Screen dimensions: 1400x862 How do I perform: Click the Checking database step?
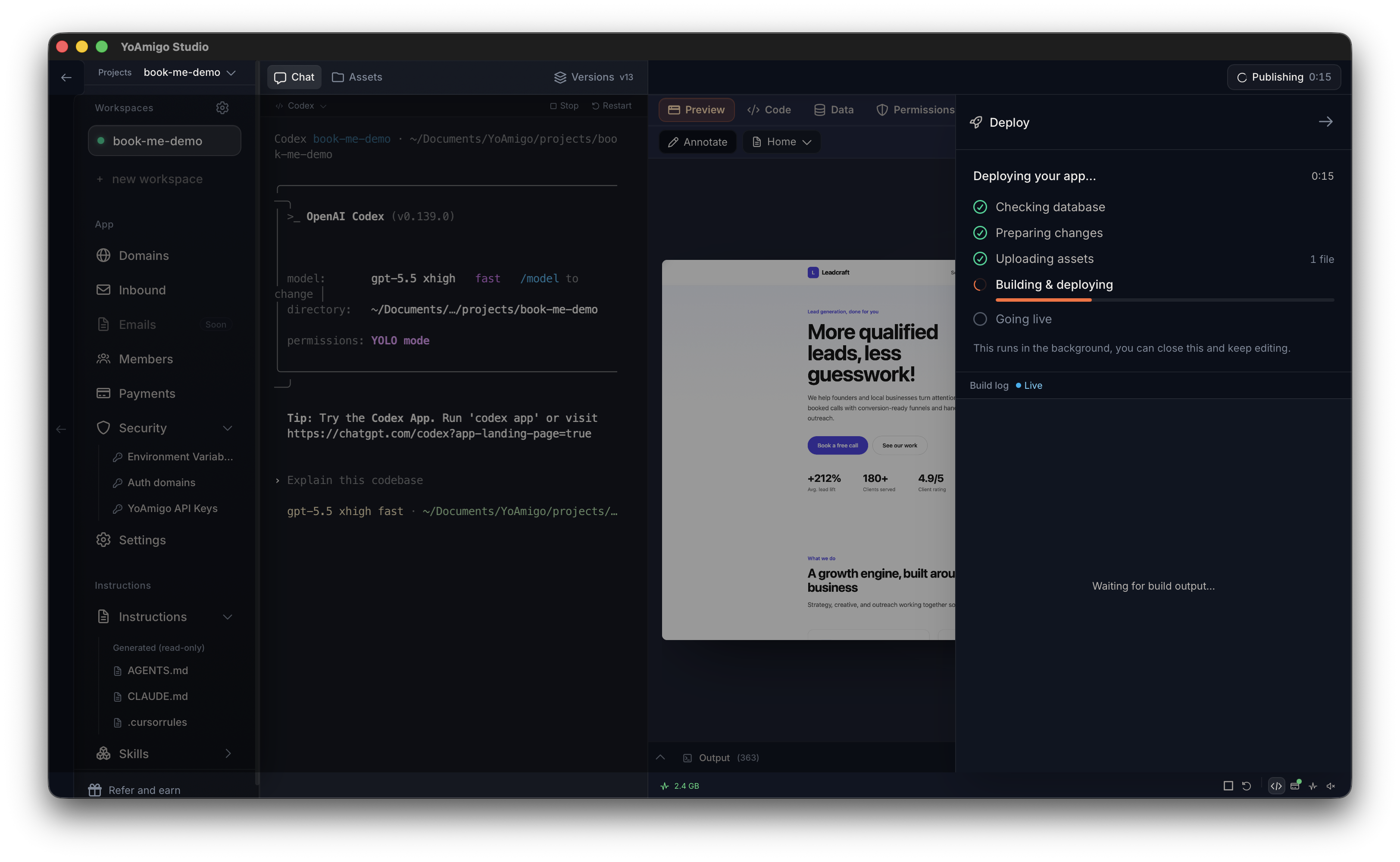[1039, 207]
